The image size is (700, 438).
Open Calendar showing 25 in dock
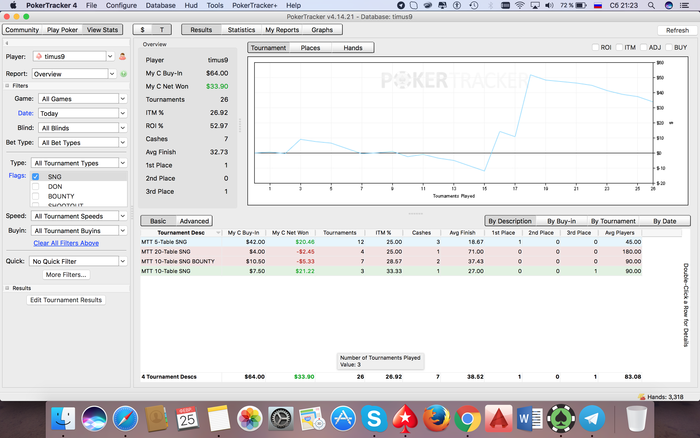click(187, 419)
